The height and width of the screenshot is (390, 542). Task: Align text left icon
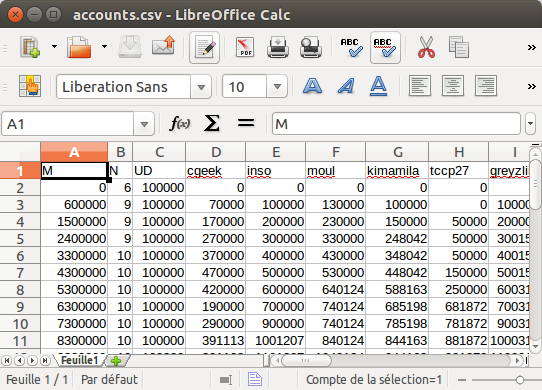pyautogui.click(x=420, y=86)
